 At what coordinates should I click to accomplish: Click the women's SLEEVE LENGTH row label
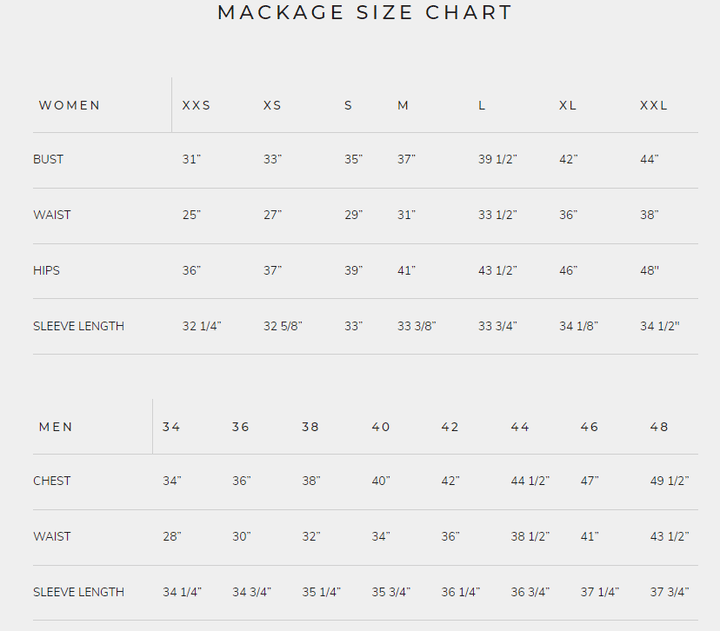[x=79, y=326]
